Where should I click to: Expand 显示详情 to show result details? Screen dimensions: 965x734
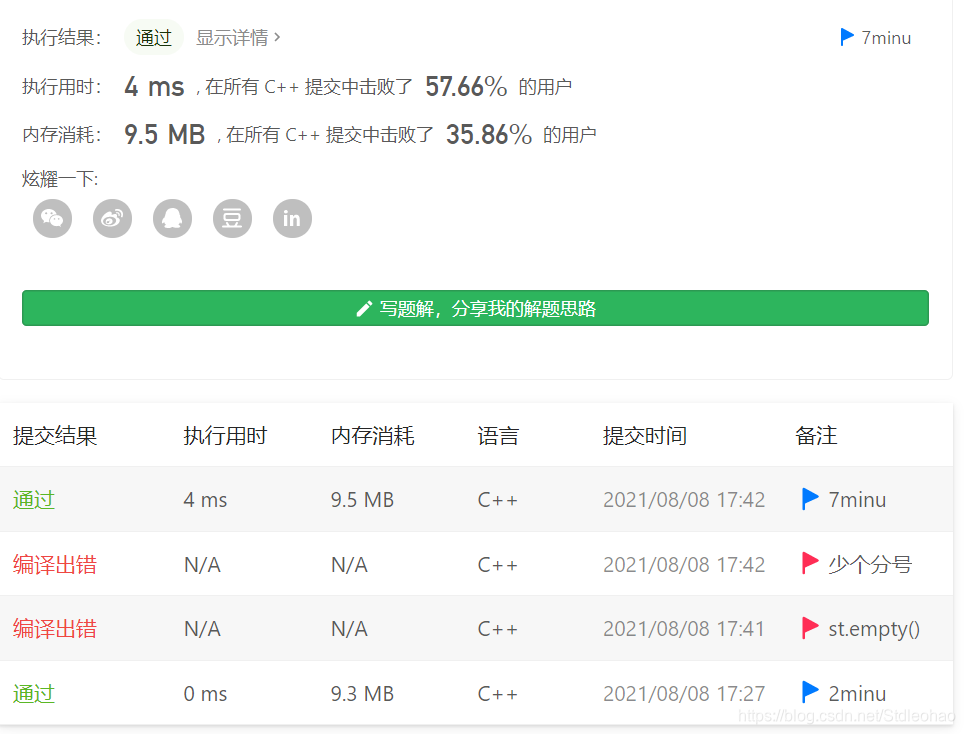tap(238, 38)
